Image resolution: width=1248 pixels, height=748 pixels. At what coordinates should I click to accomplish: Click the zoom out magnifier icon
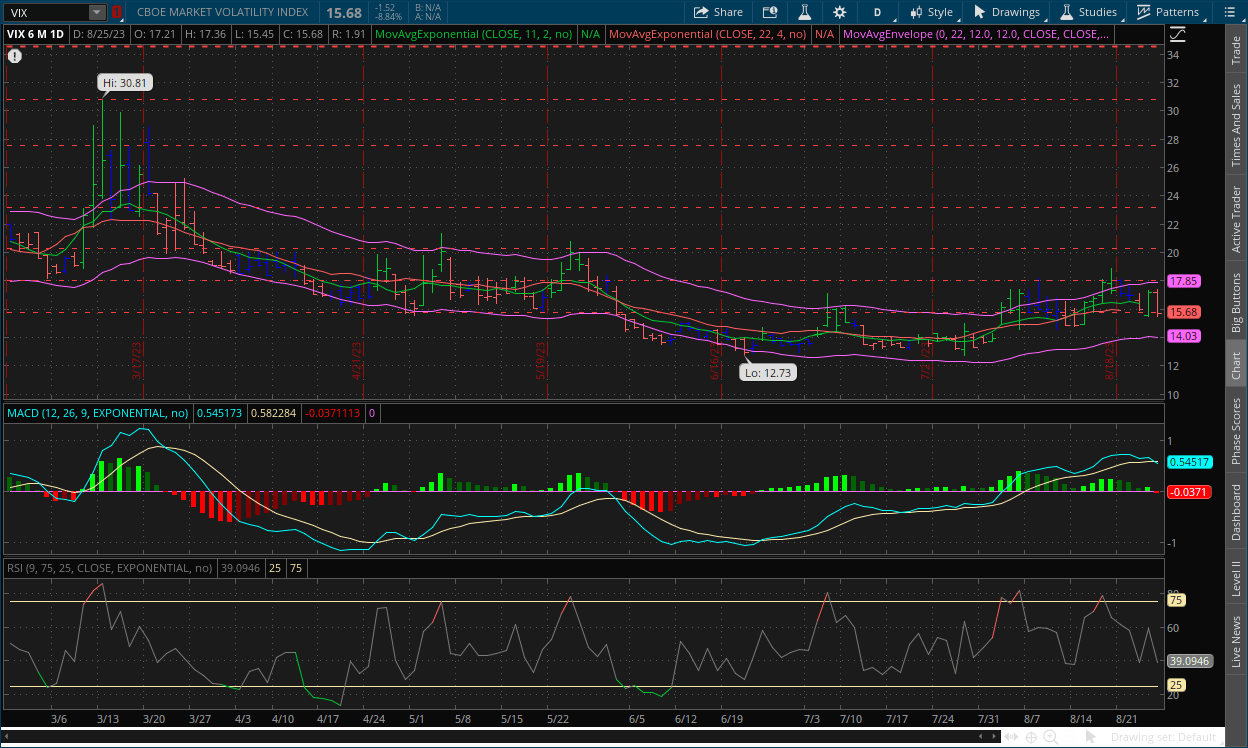[x=1071, y=738]
